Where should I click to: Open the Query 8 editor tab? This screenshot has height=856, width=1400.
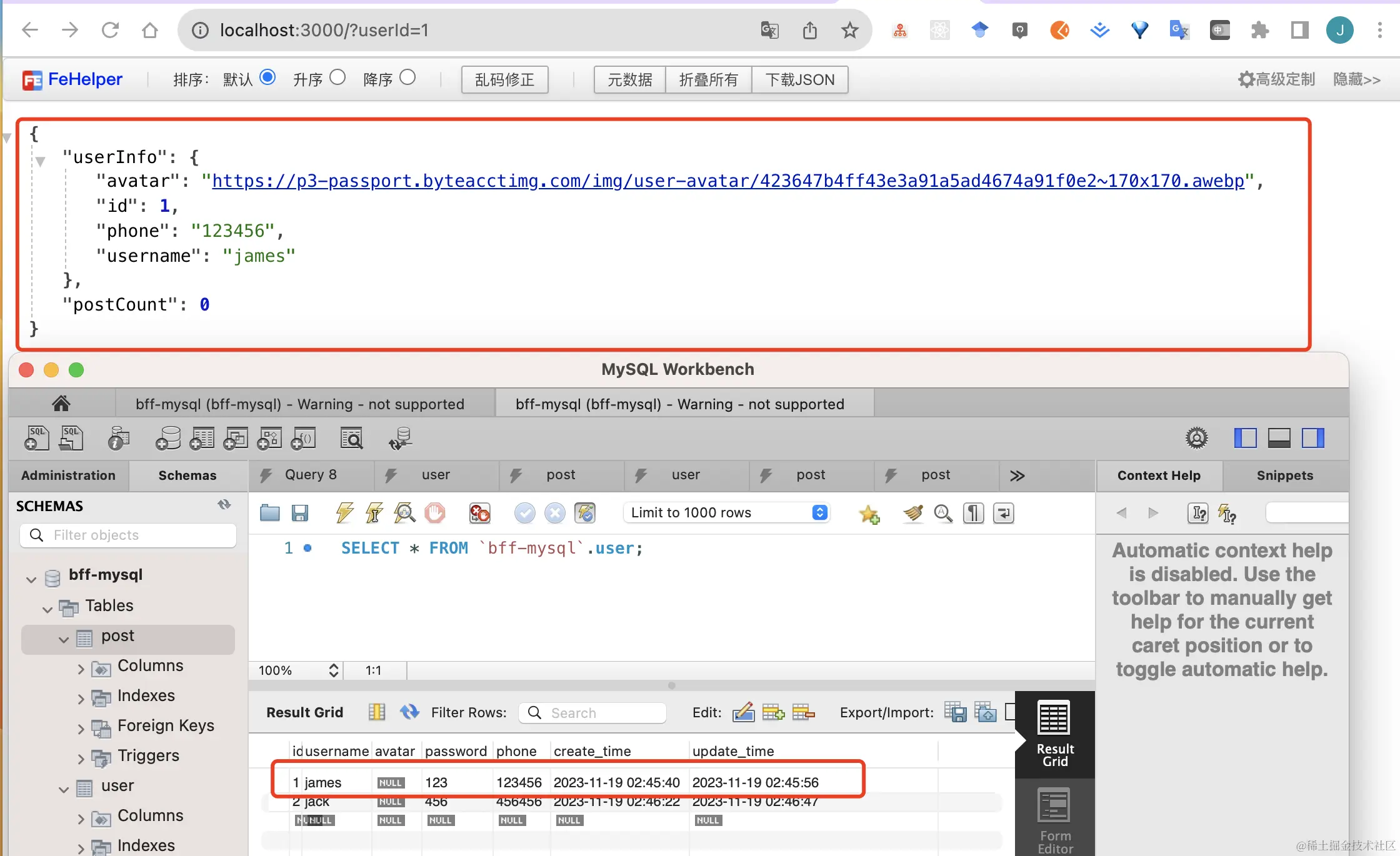311,475
